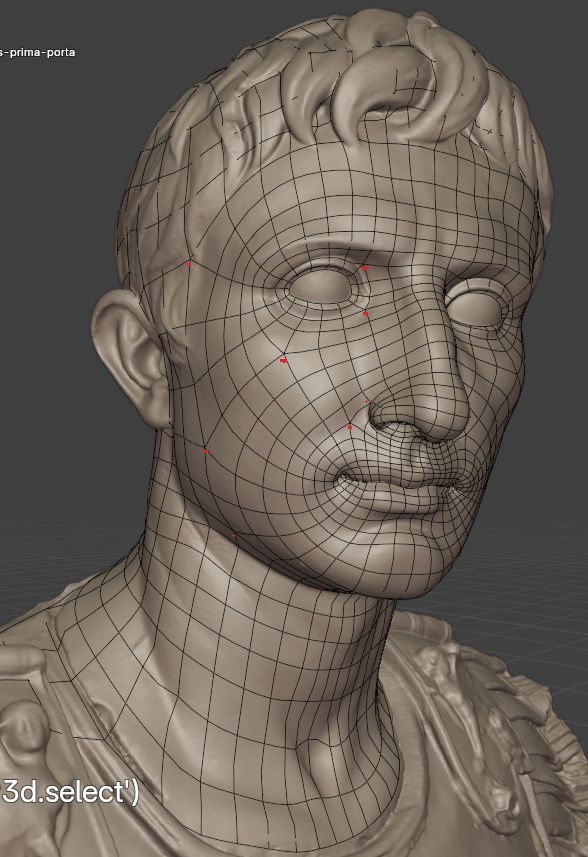Click the statue's ear in the viewport
Screen dimensions: 588x857
[x=130, y=358]
